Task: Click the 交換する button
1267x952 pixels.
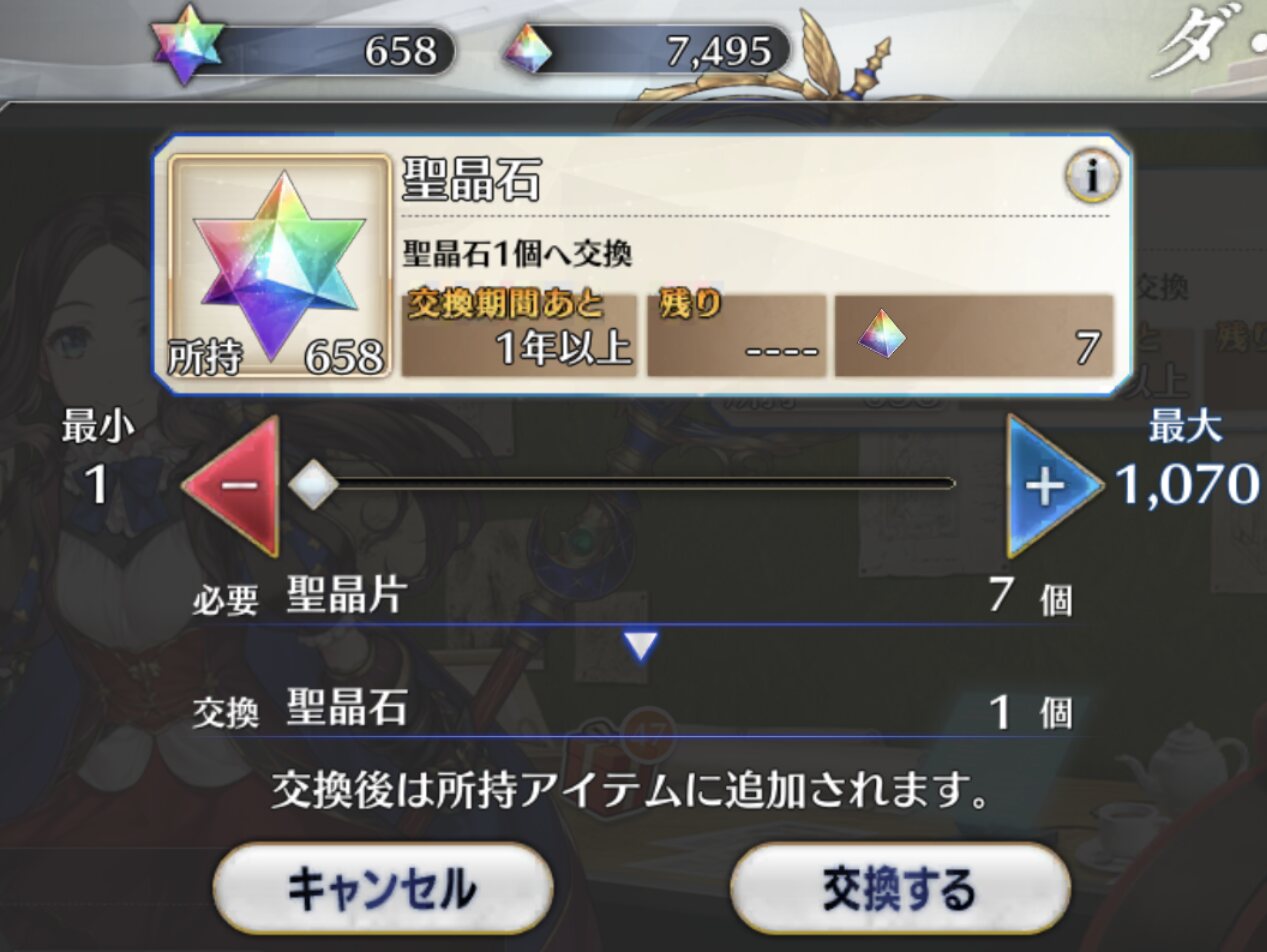Action: (900, 888)
